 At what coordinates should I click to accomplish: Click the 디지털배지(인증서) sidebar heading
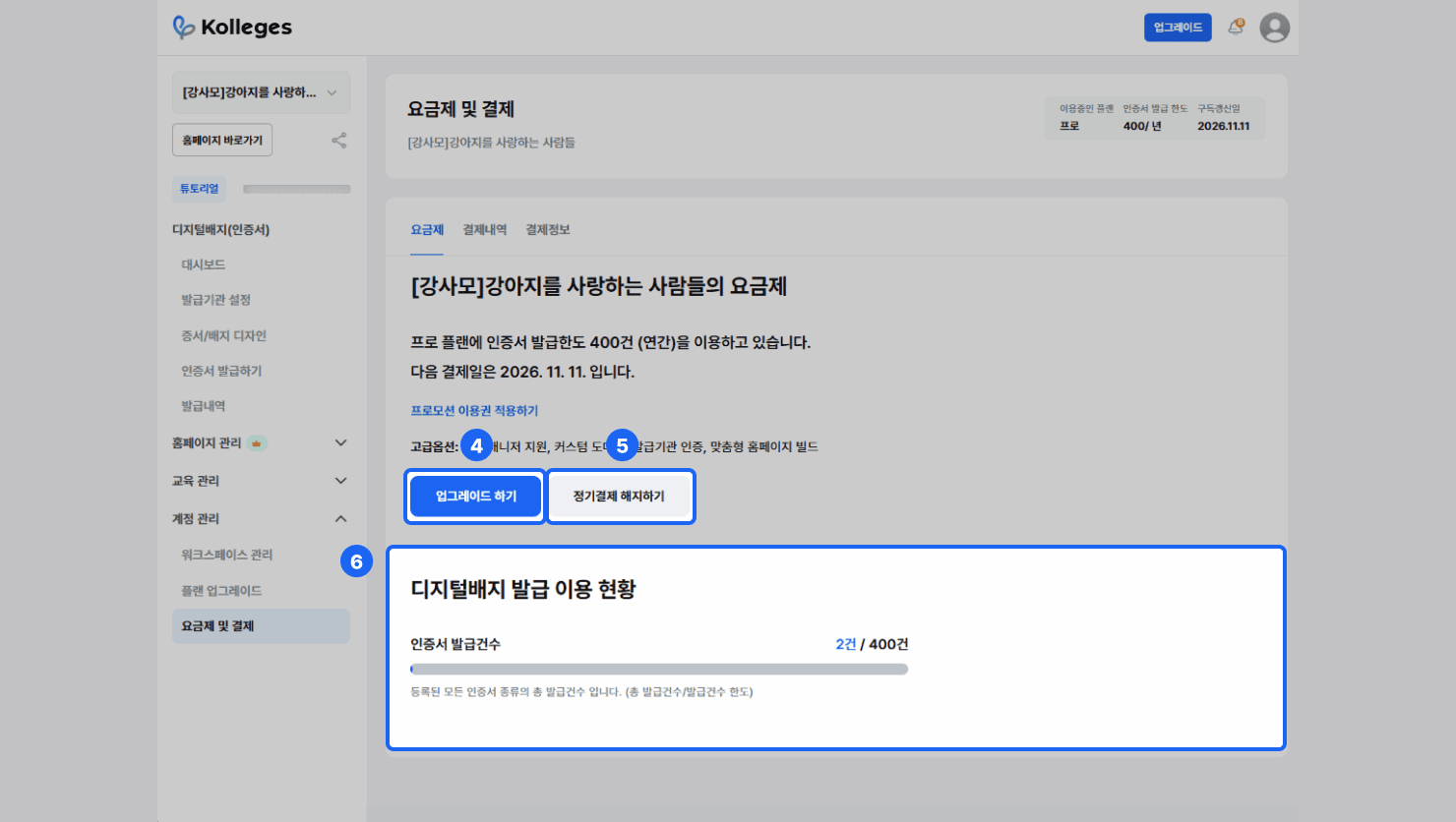221,230
